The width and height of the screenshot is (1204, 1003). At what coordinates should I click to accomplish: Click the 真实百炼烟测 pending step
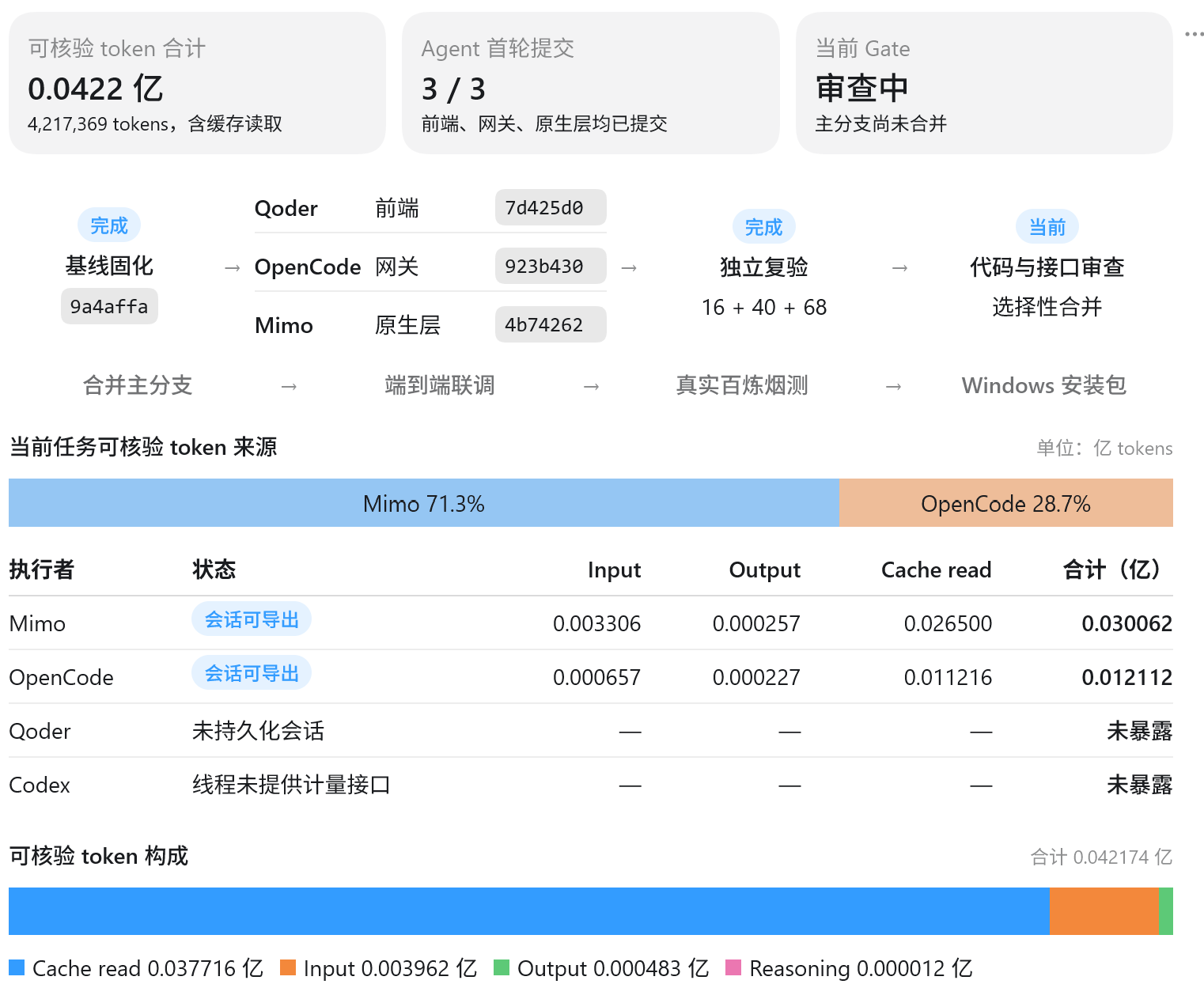pos(742,385)
